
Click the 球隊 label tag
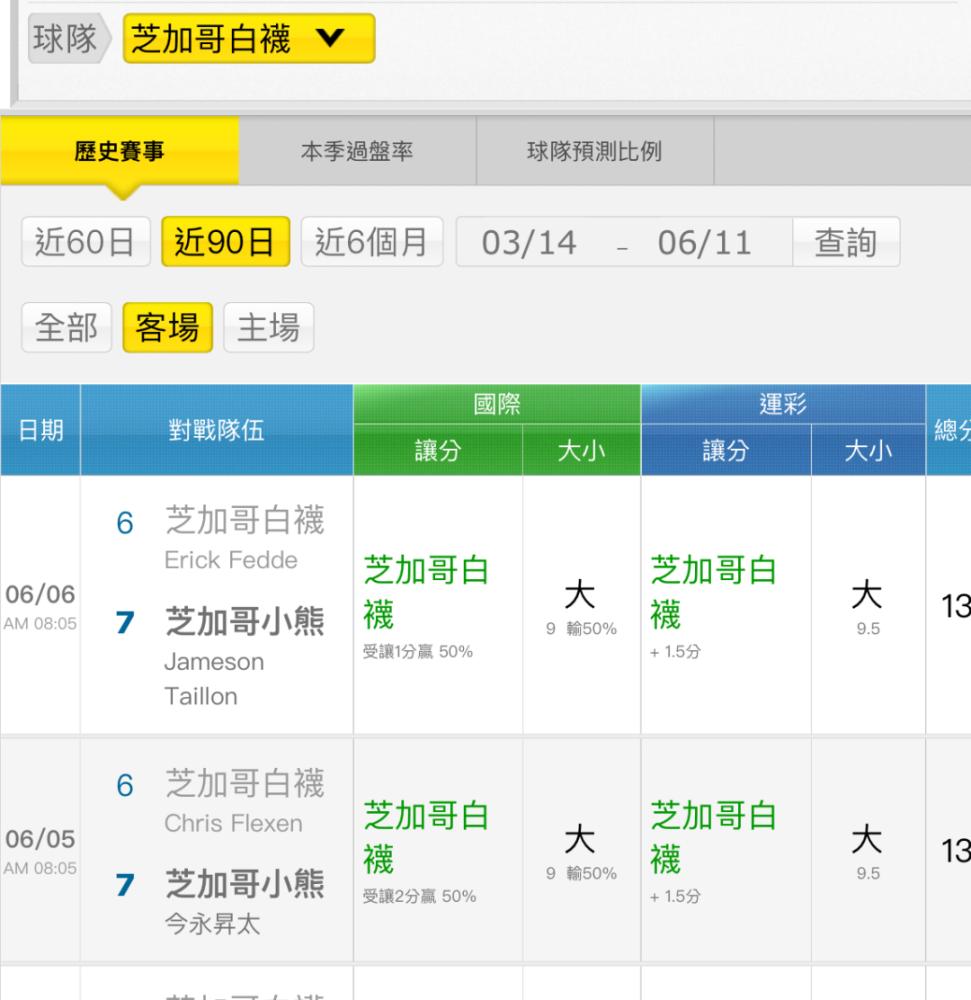tap(66, 38)
